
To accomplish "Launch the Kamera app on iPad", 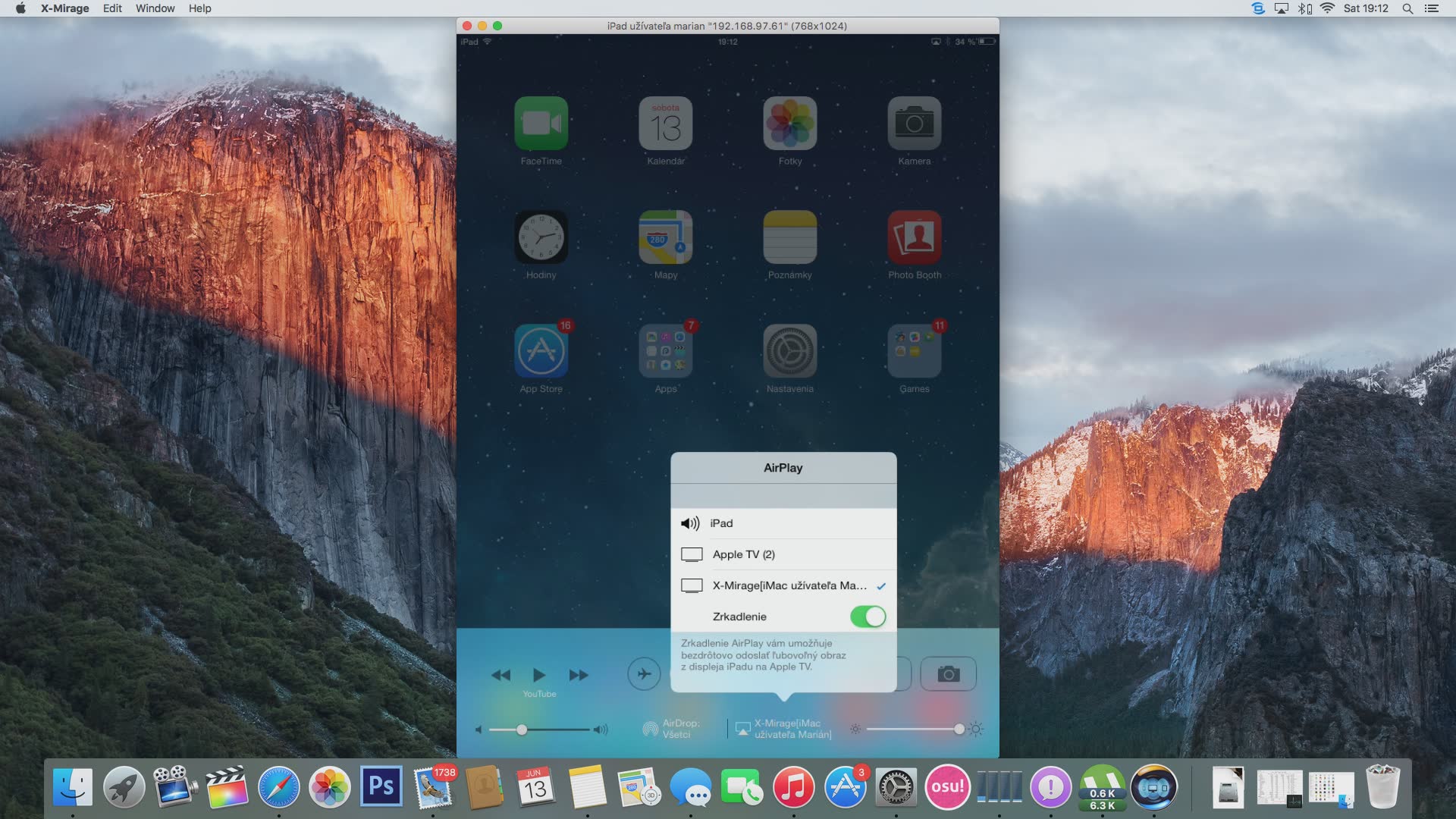I will pos(914,123).
